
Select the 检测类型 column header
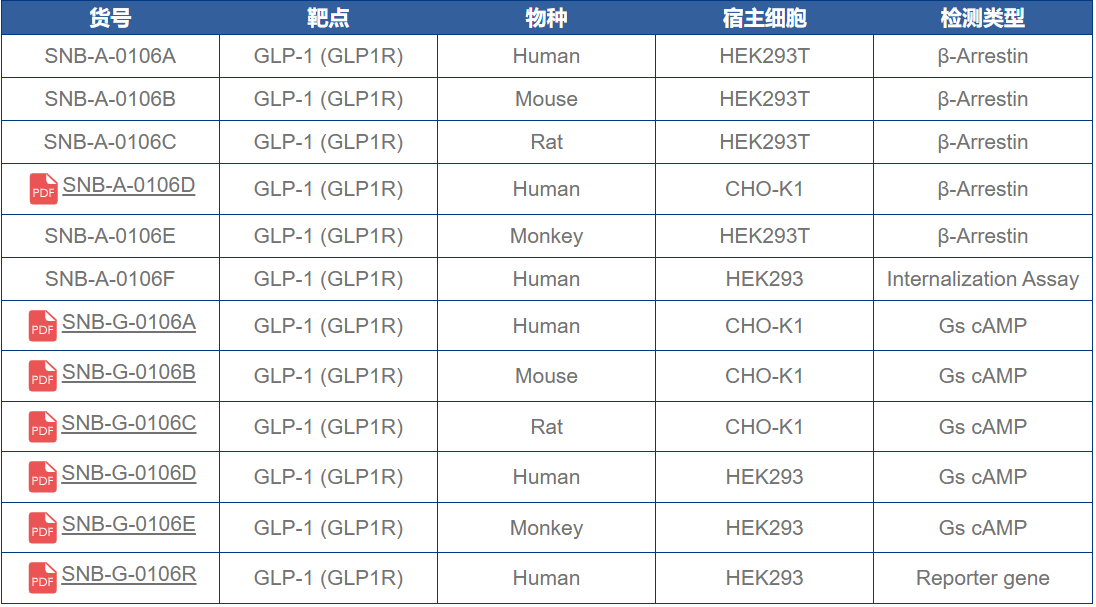982,18
